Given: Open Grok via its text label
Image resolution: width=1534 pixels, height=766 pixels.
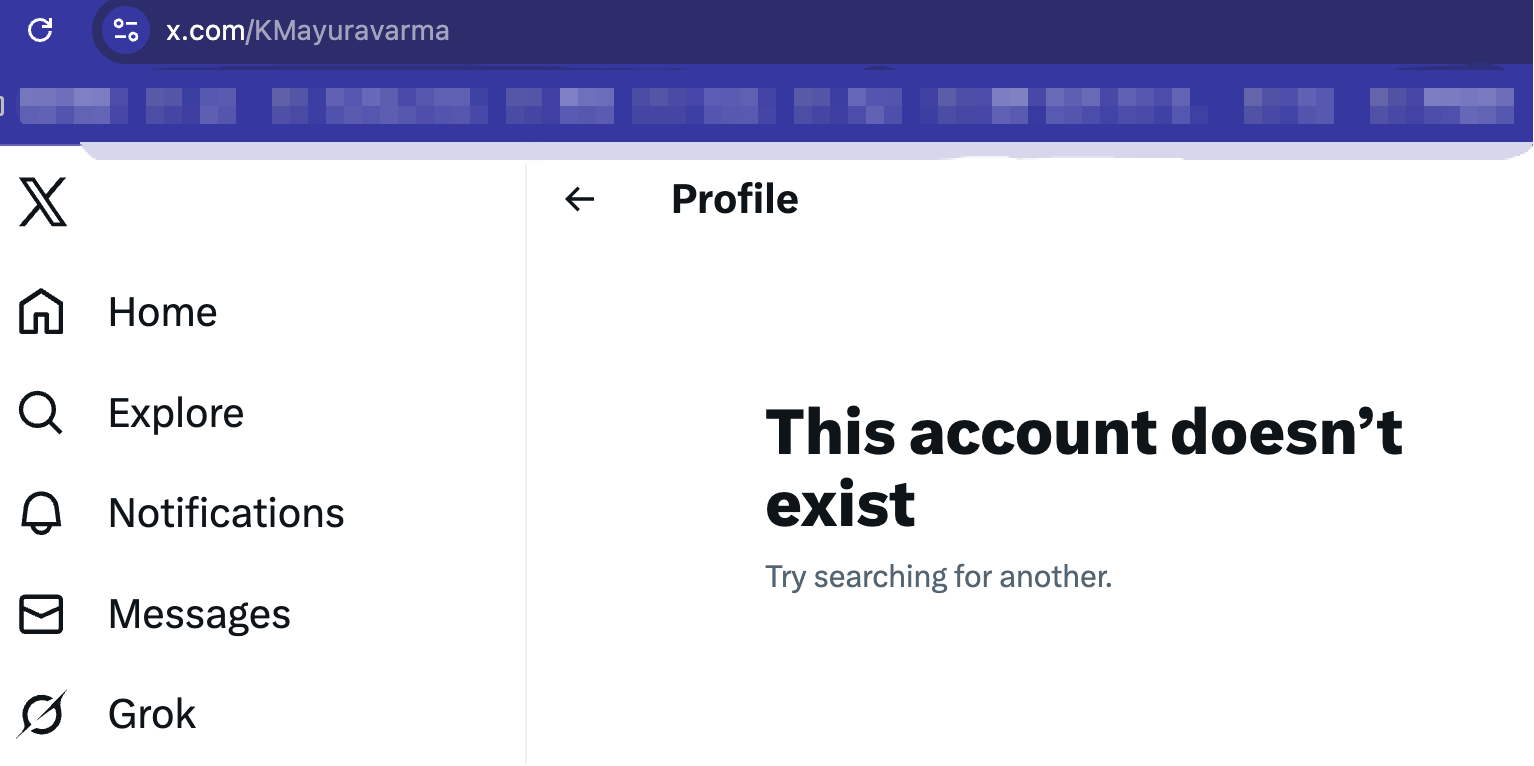Looking at the screenshot, I should click(x=152, y=714).
